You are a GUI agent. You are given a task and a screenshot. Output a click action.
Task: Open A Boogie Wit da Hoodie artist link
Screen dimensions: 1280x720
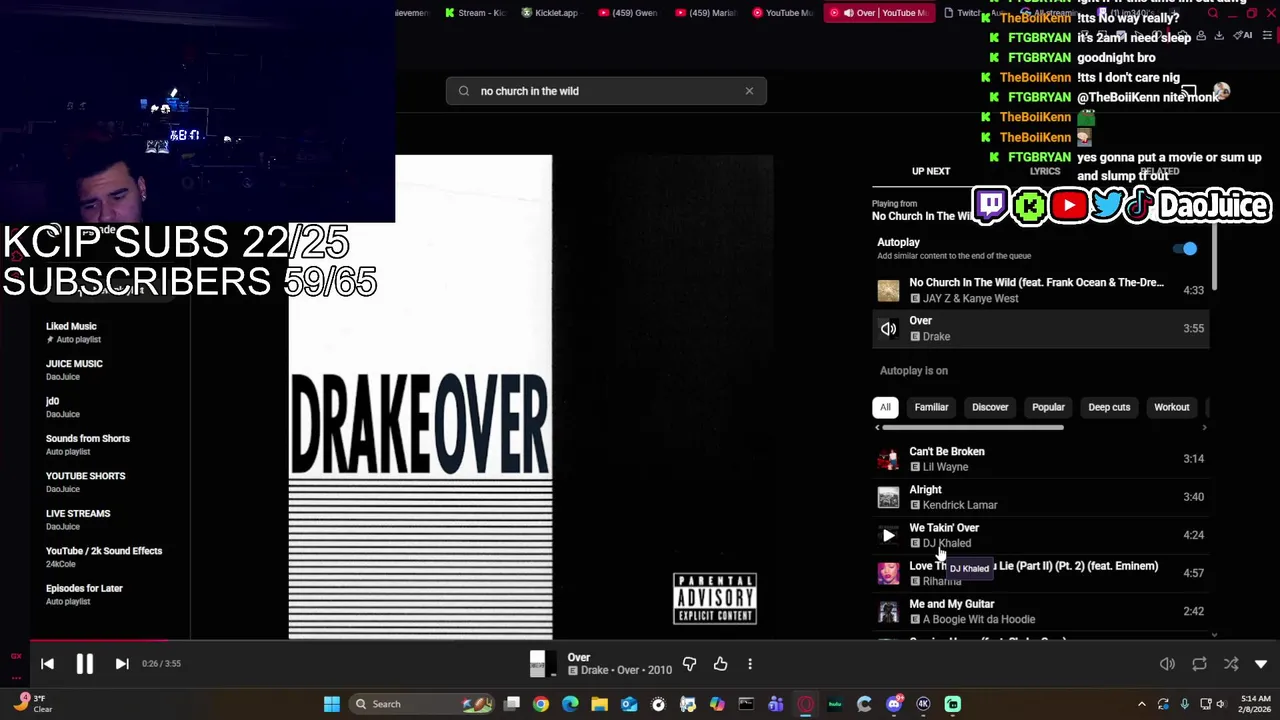click(978, 619)
